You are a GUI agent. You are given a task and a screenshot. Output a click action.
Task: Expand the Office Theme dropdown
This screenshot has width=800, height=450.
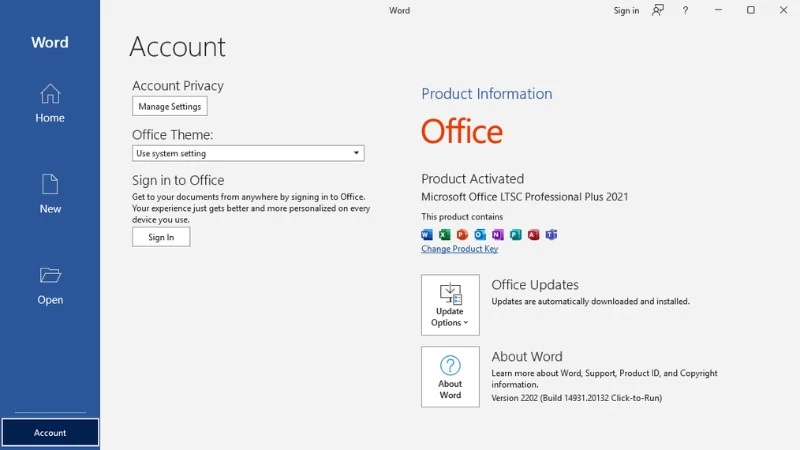pyautogui.click(x=248, y=153)
